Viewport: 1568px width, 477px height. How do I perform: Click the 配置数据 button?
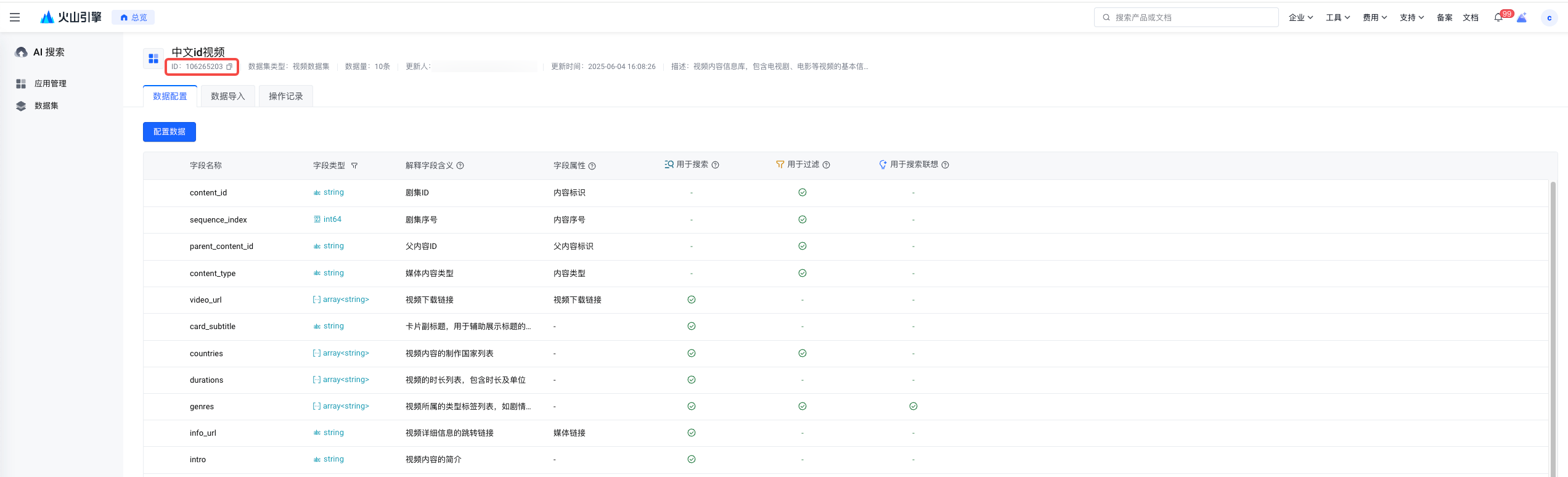coord(169,132)
